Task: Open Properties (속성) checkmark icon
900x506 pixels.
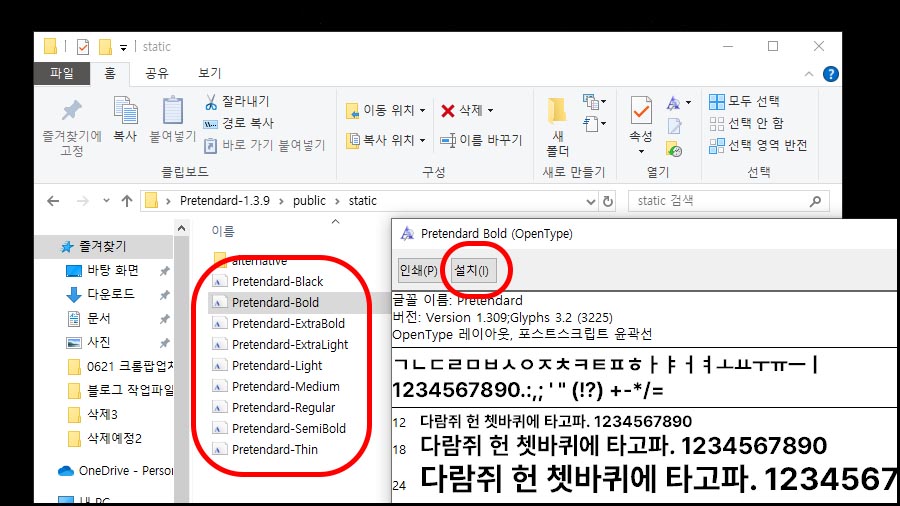Action: coord(641,110)
